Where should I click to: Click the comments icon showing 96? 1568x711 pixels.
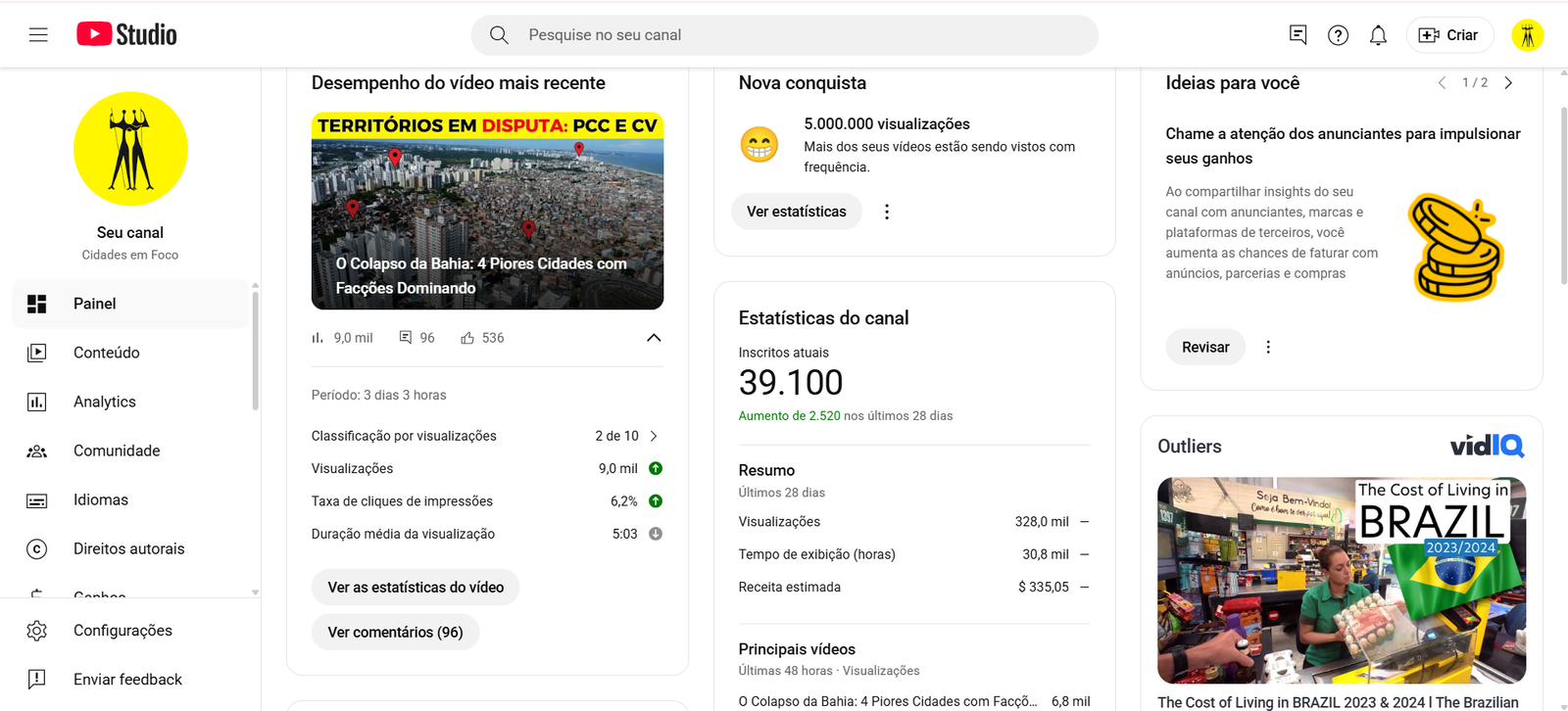(406, 338)
